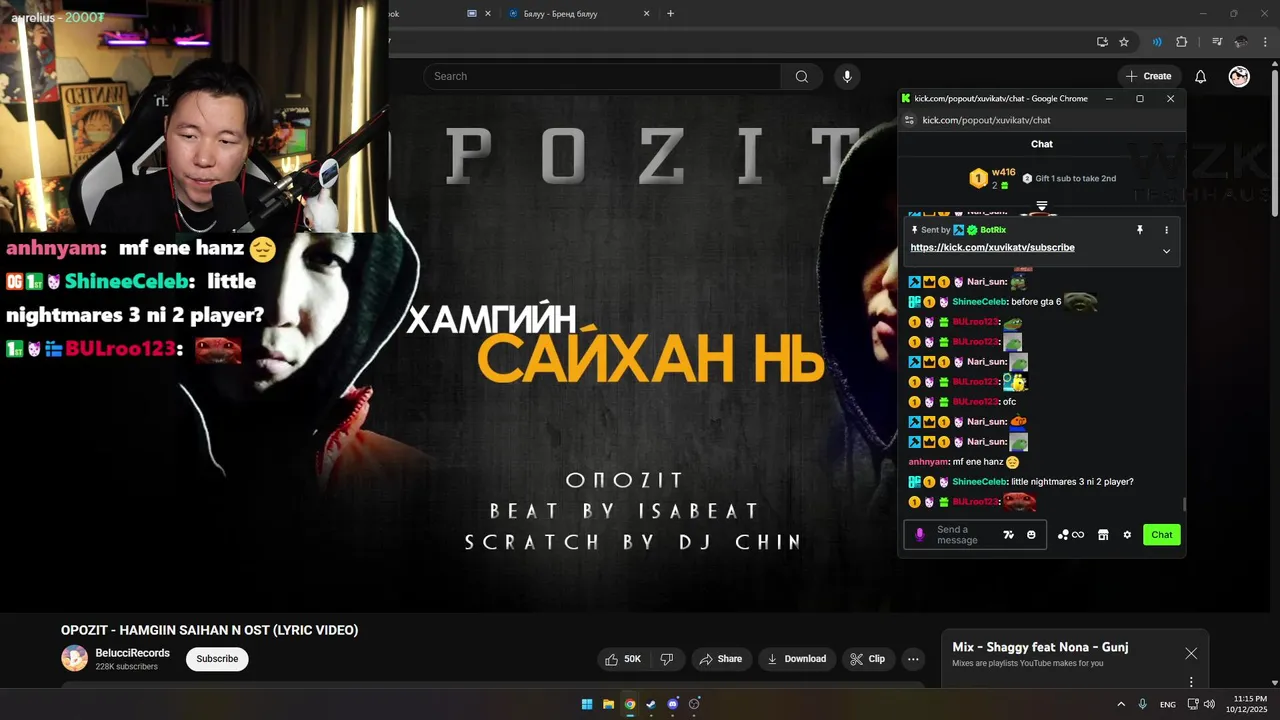1280x720 pixels.
Task: Collapse the pinned message chevron
Action: point(1166,251)
